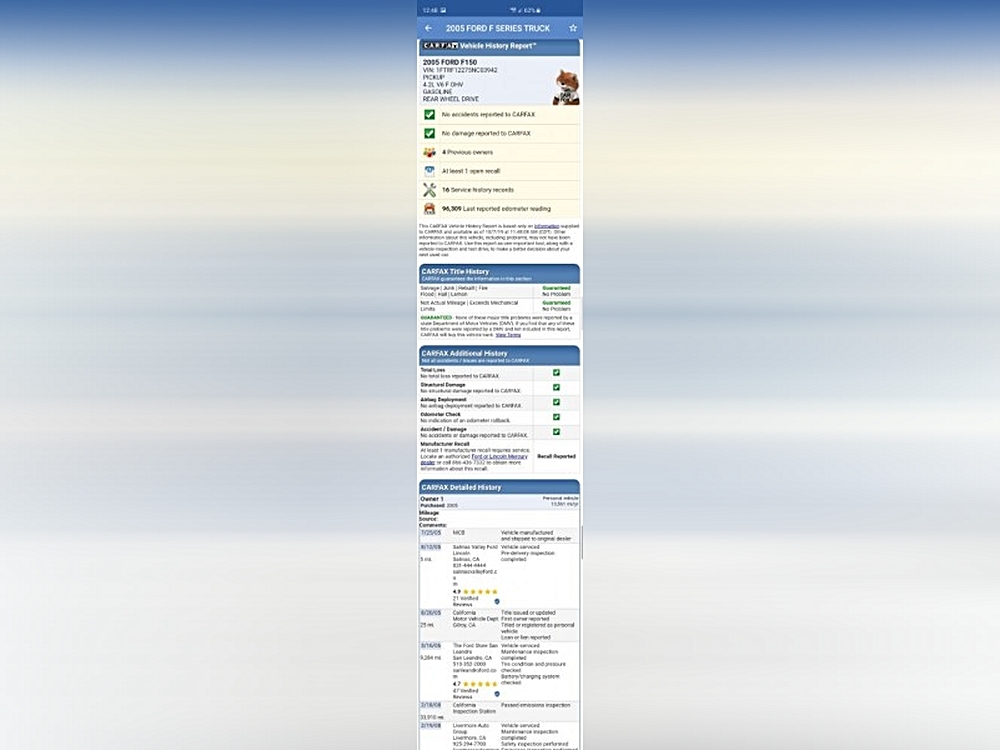Tap the green check beside No damage reported
This screenshot has width=1000, height=750.
coord(429,133)
